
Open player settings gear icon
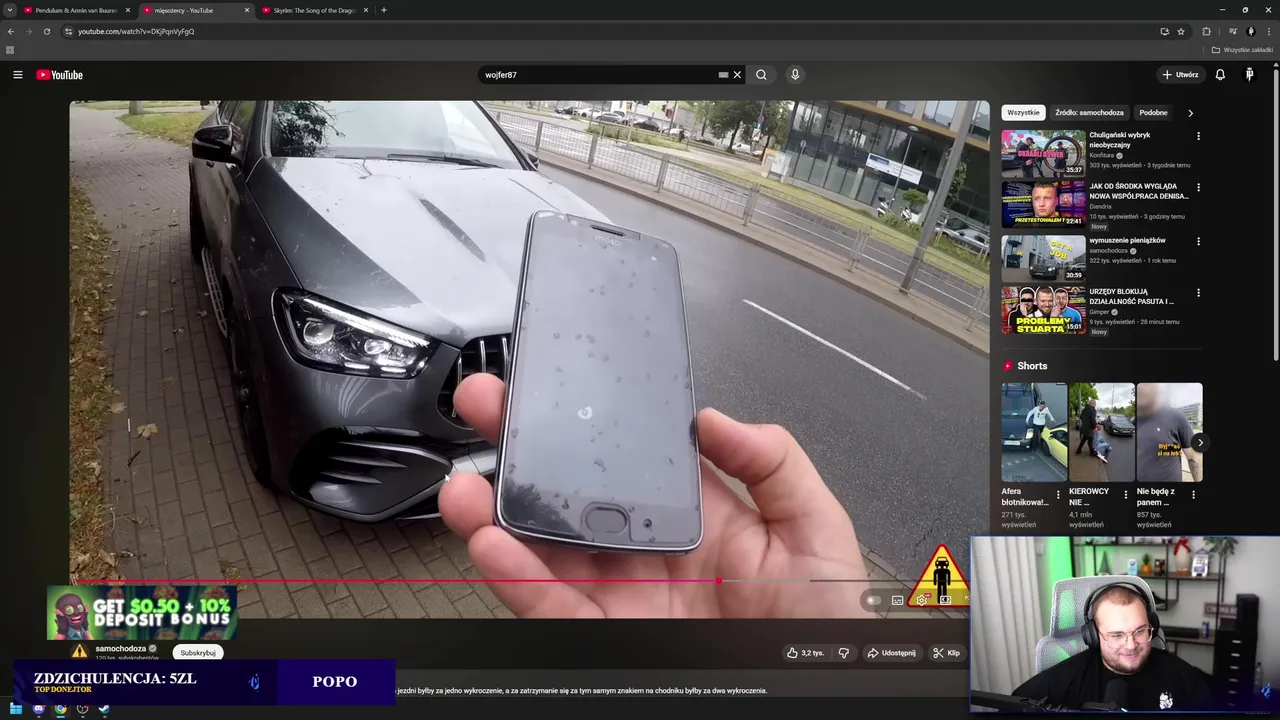tap(921, 600)
